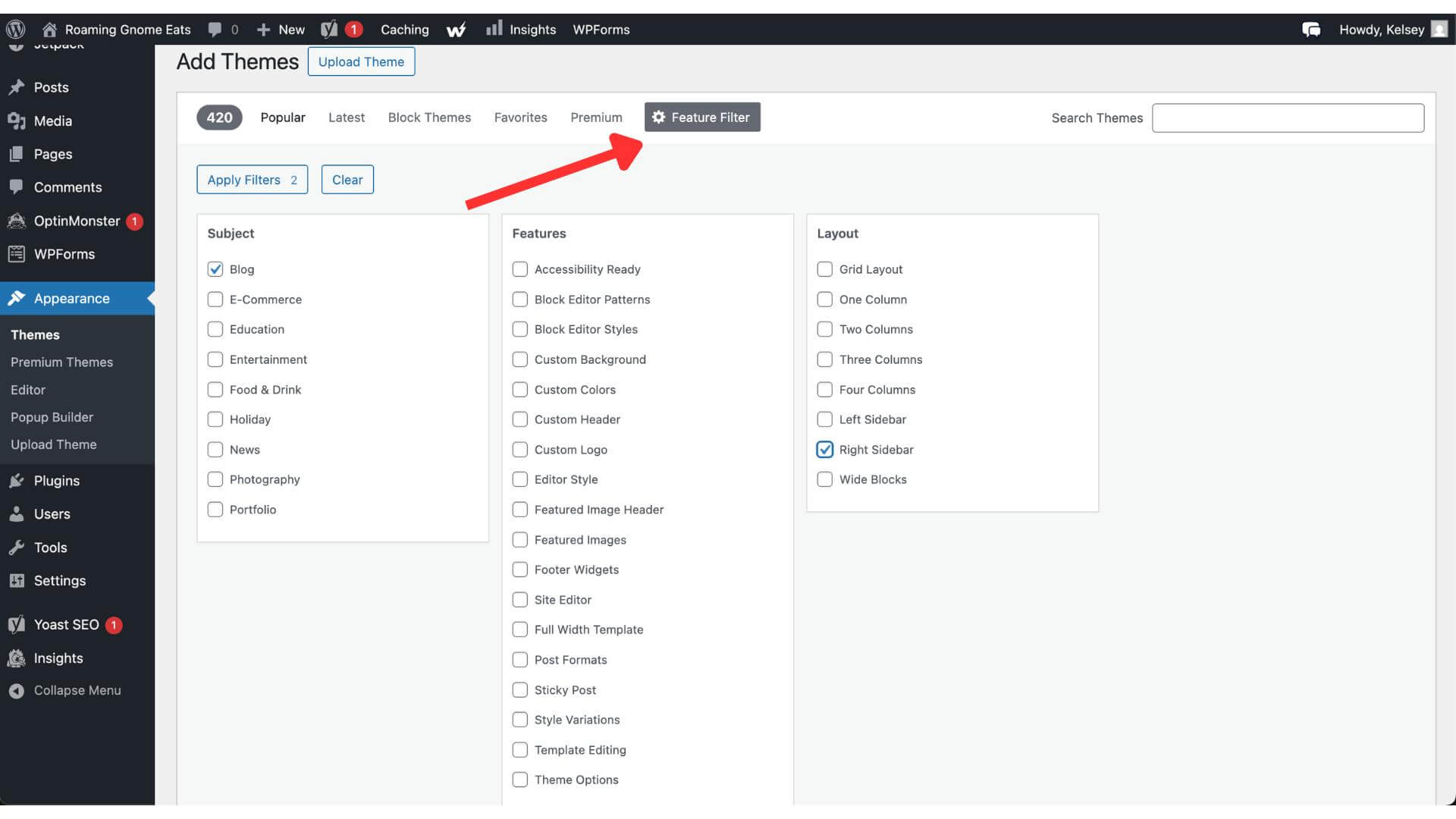Click the Appearance paintbrush icon in sidebar
Viewport: 1456px width, 819px height.
tap(17, 298)
